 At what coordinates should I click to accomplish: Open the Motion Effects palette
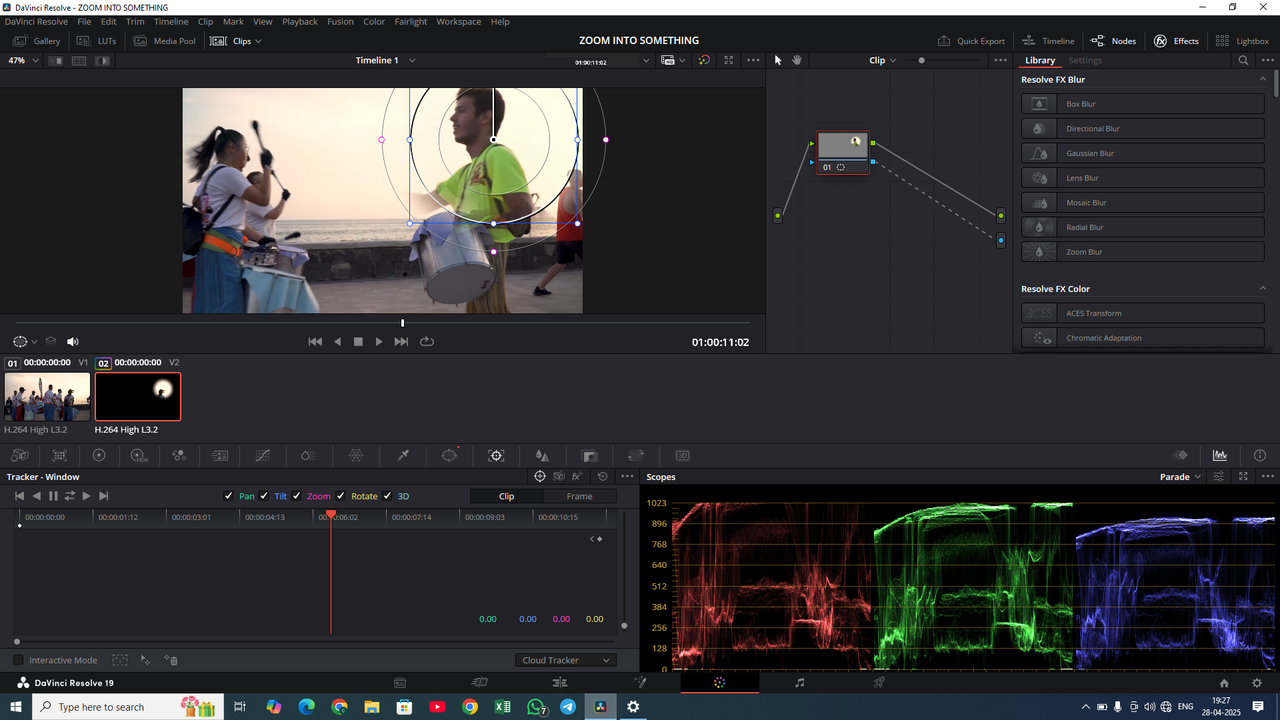click(x=220, y=456)
